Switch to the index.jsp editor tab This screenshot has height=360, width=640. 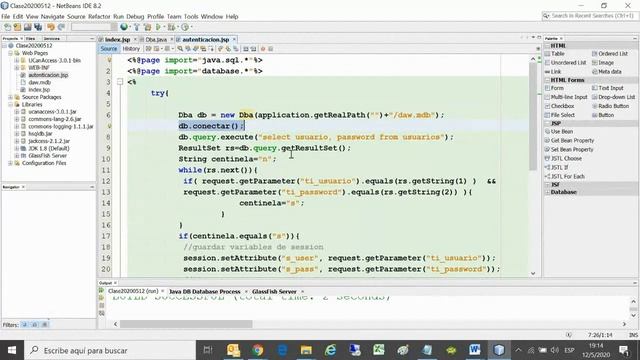tap(117, 40)
